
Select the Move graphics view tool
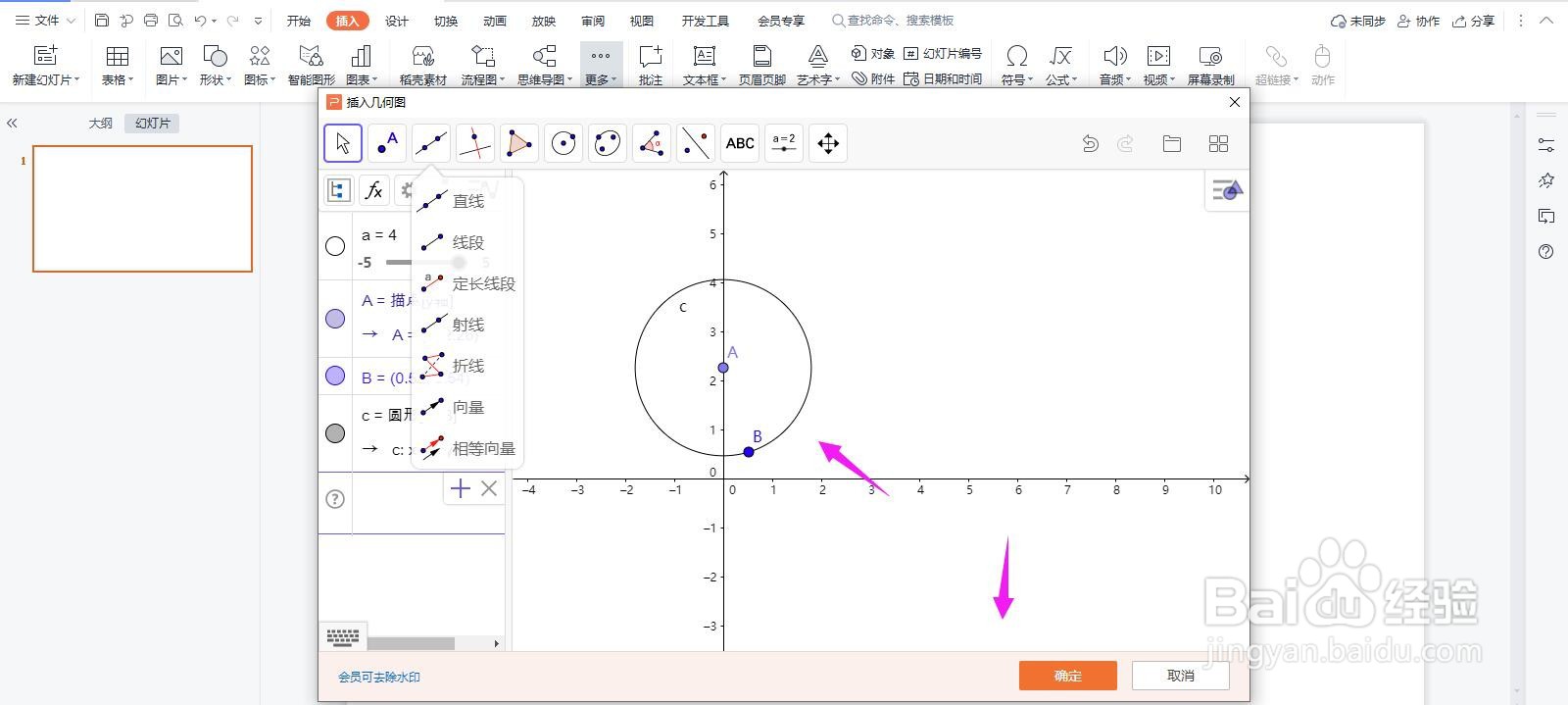pos(828,143)
